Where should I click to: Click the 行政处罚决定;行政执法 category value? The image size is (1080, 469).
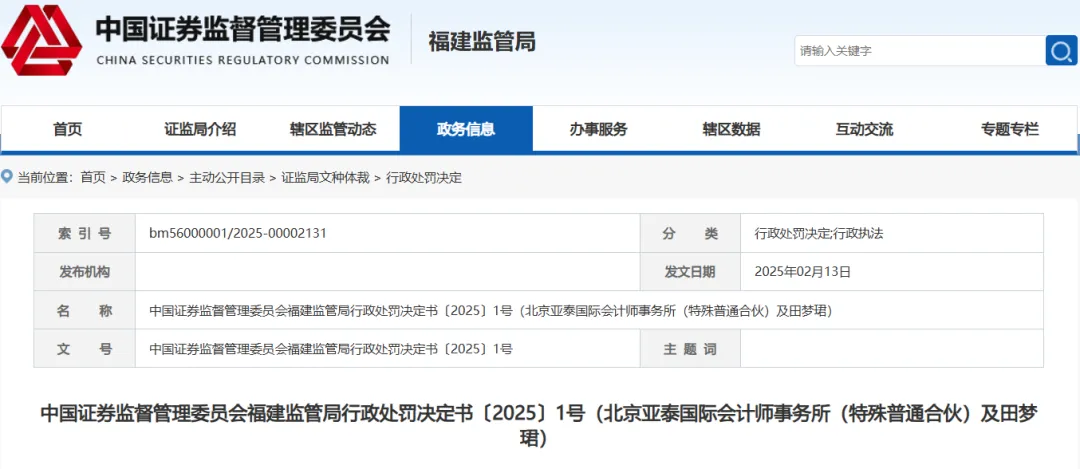click(x=819, y=233)
